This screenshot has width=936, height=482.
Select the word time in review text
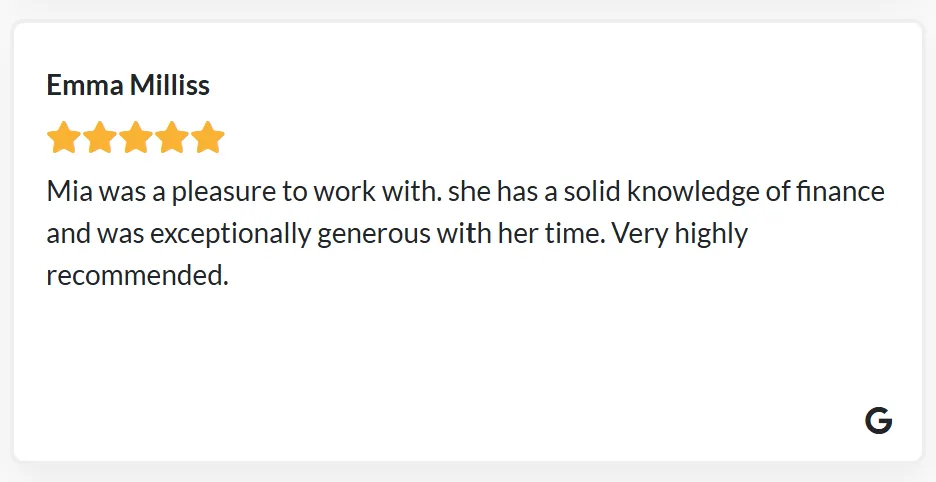coord(575,234)
